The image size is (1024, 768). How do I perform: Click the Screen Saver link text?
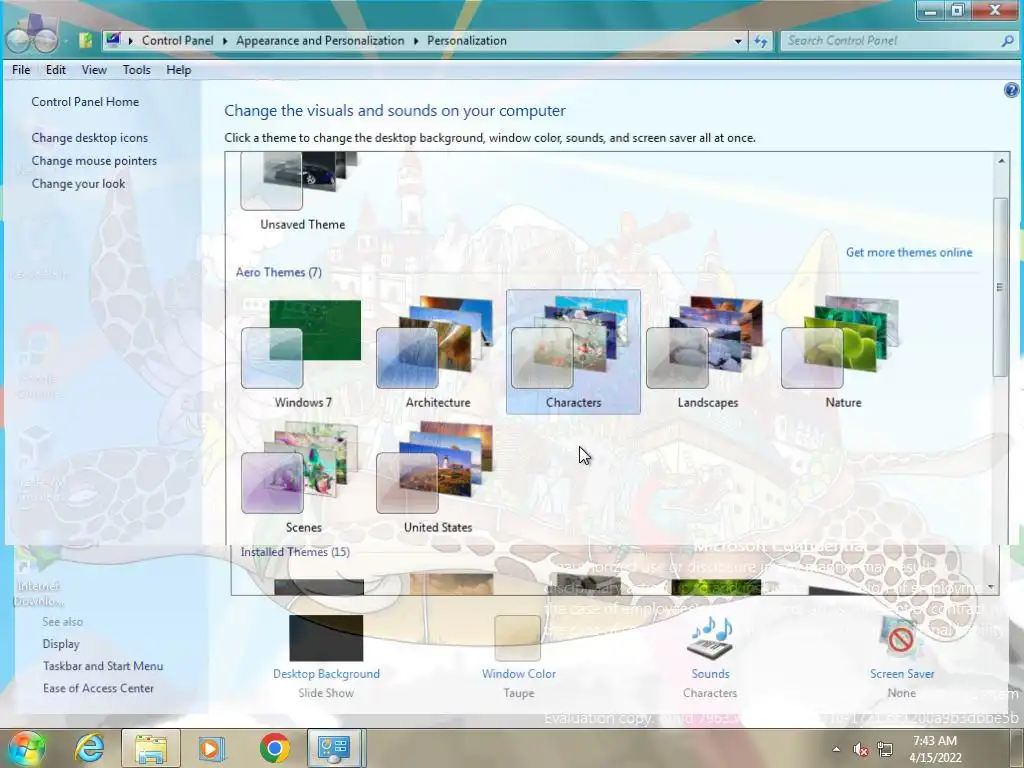click(902, 674)
